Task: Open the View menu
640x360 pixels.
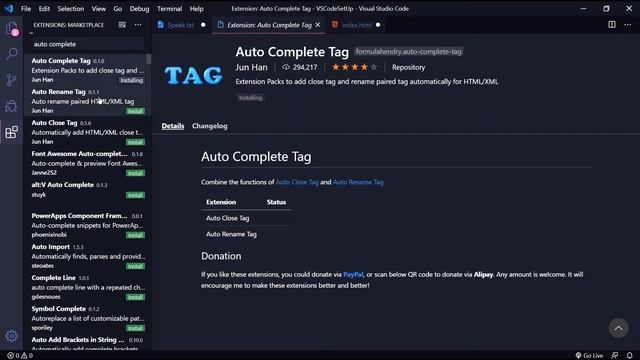Action: (x=98, y=9)
